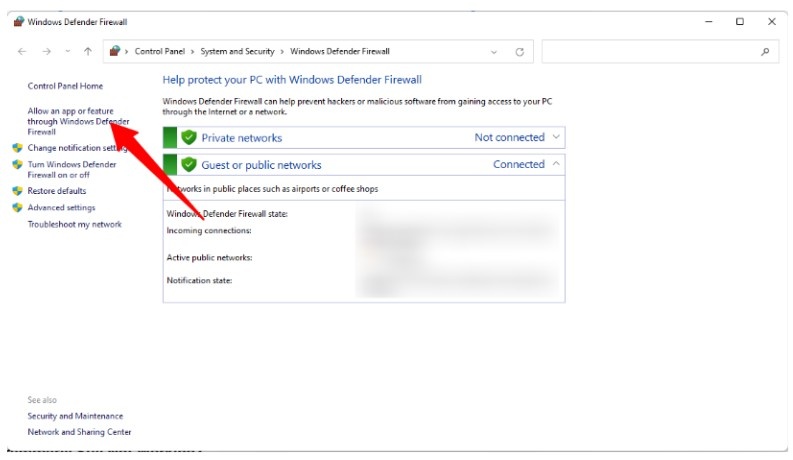This screenshot has height=460, width=793.
Task: Click shield icon beside Restore defaults
Action: 18,191
